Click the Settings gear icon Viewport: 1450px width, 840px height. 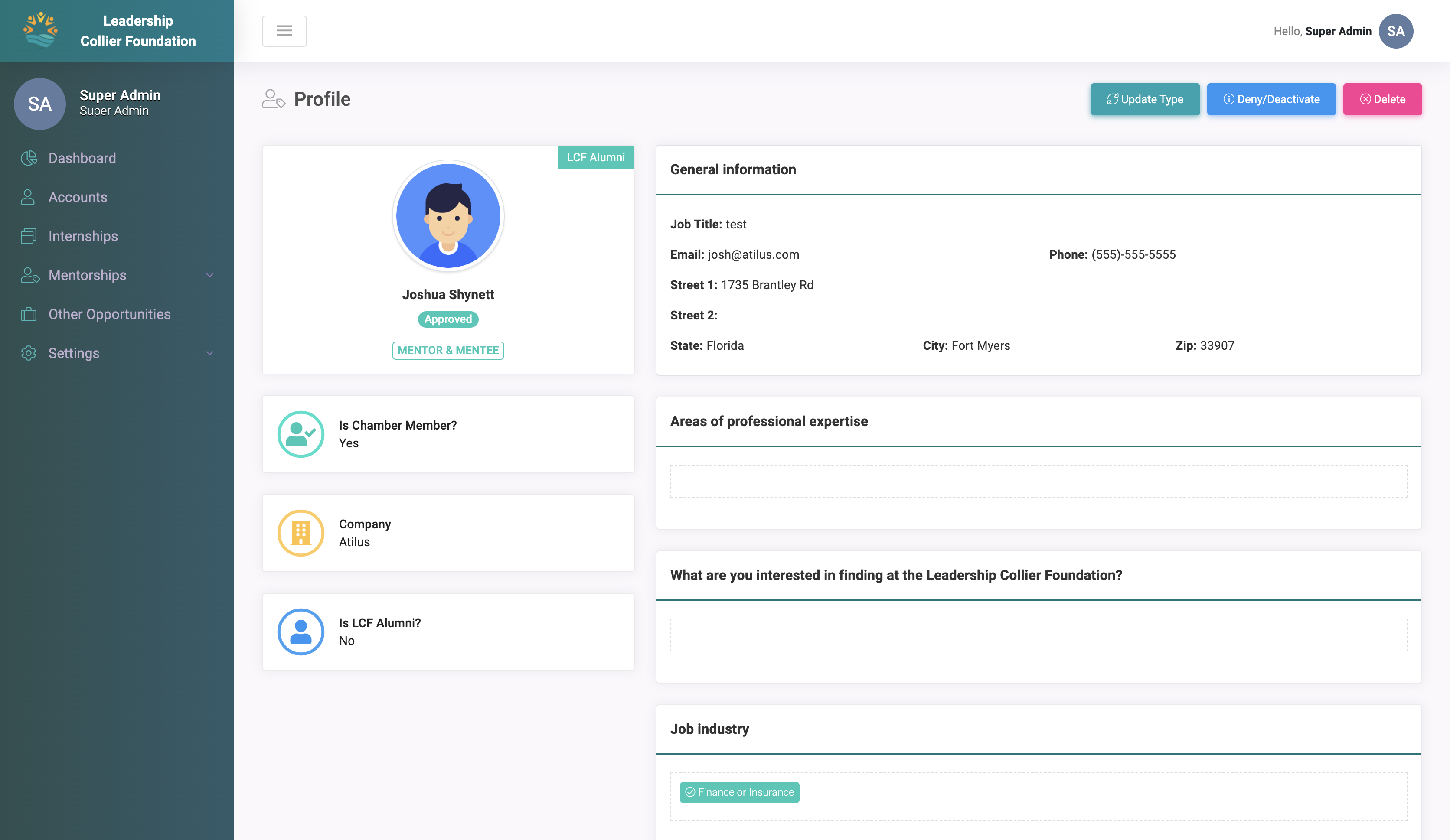coord(28,353)
